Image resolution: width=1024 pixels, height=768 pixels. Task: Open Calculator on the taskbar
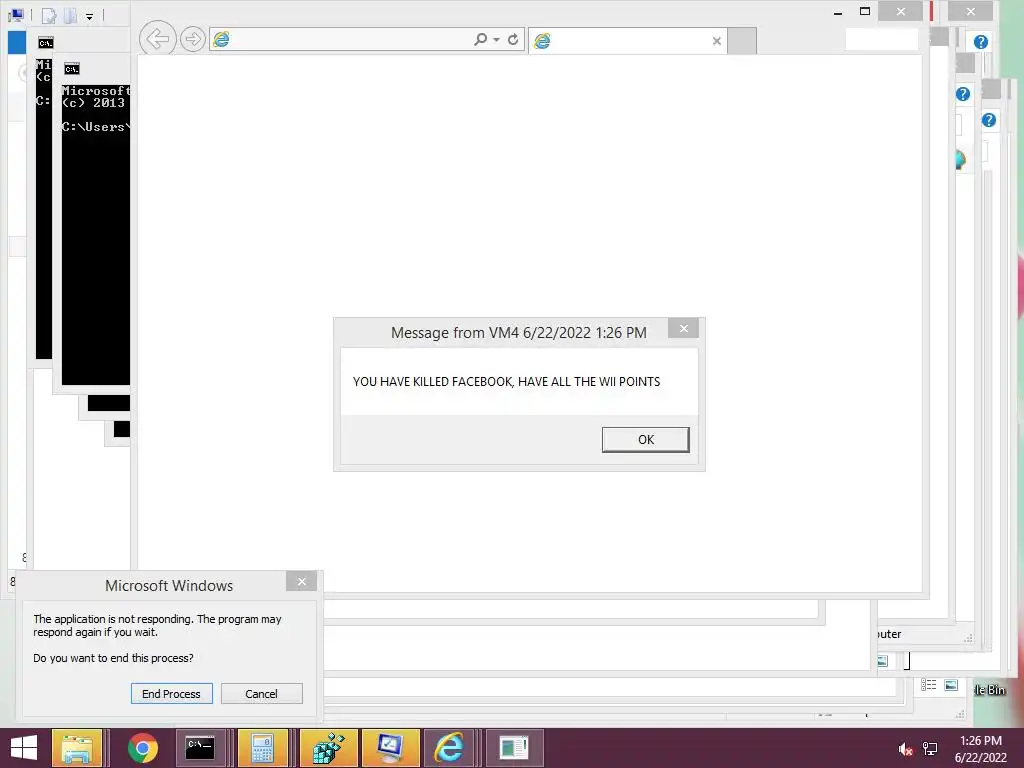(x=263, y=748)
